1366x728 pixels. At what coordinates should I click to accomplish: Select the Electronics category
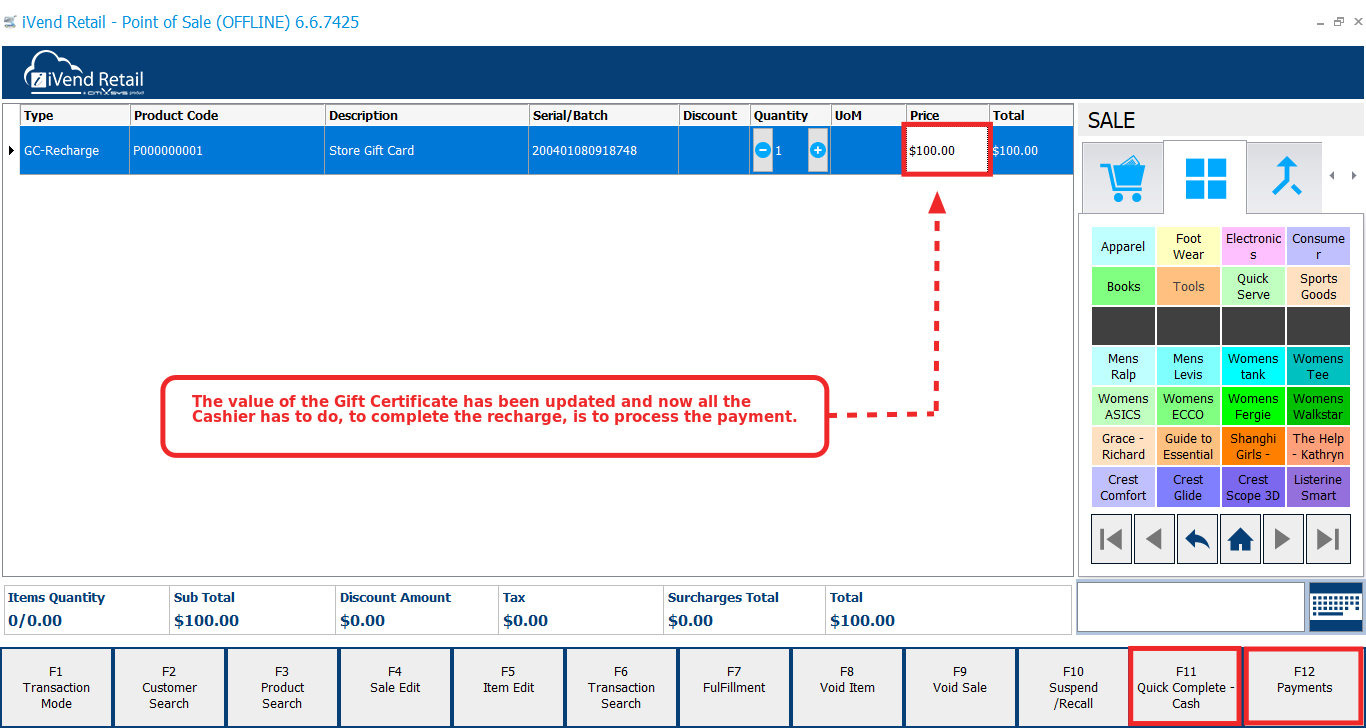[1253, 246]
